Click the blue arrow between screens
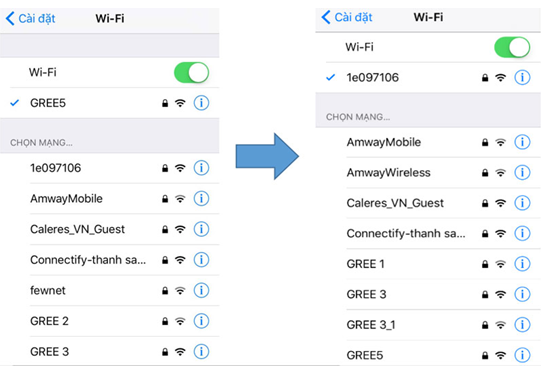 pyautogui.click(x=267, y=156)
